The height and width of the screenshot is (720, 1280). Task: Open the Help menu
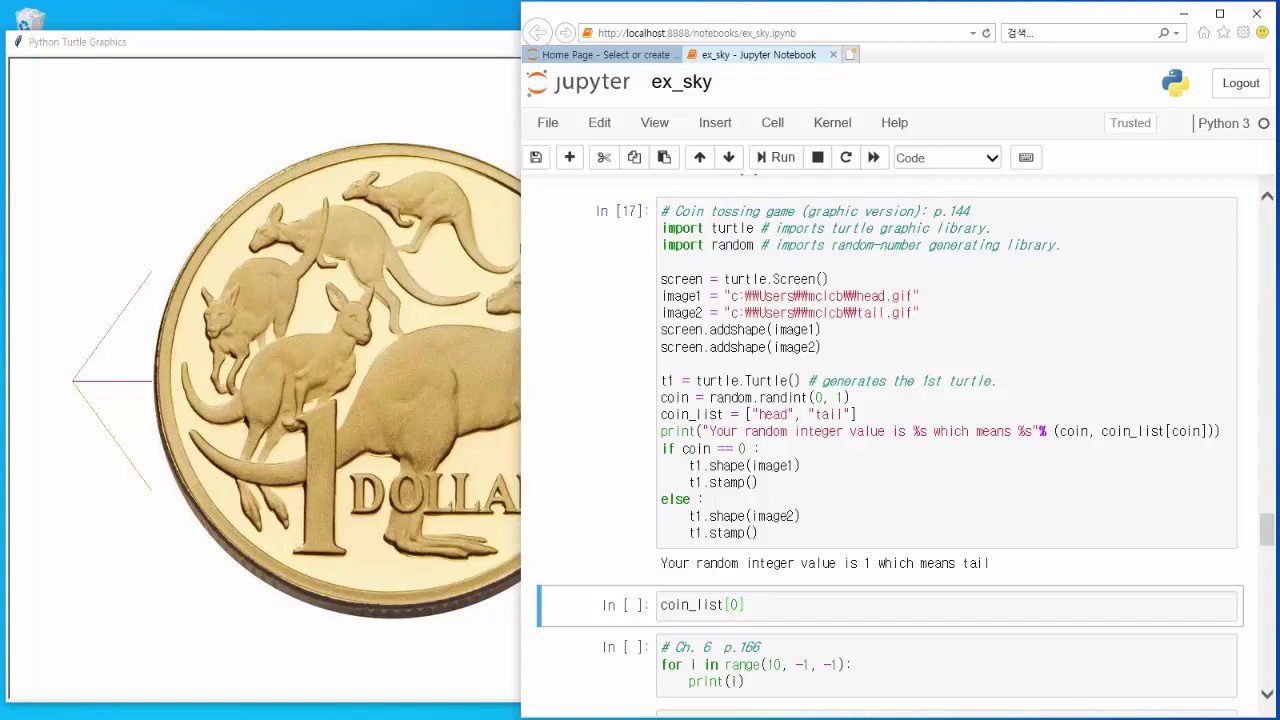[x=894, y=122]
